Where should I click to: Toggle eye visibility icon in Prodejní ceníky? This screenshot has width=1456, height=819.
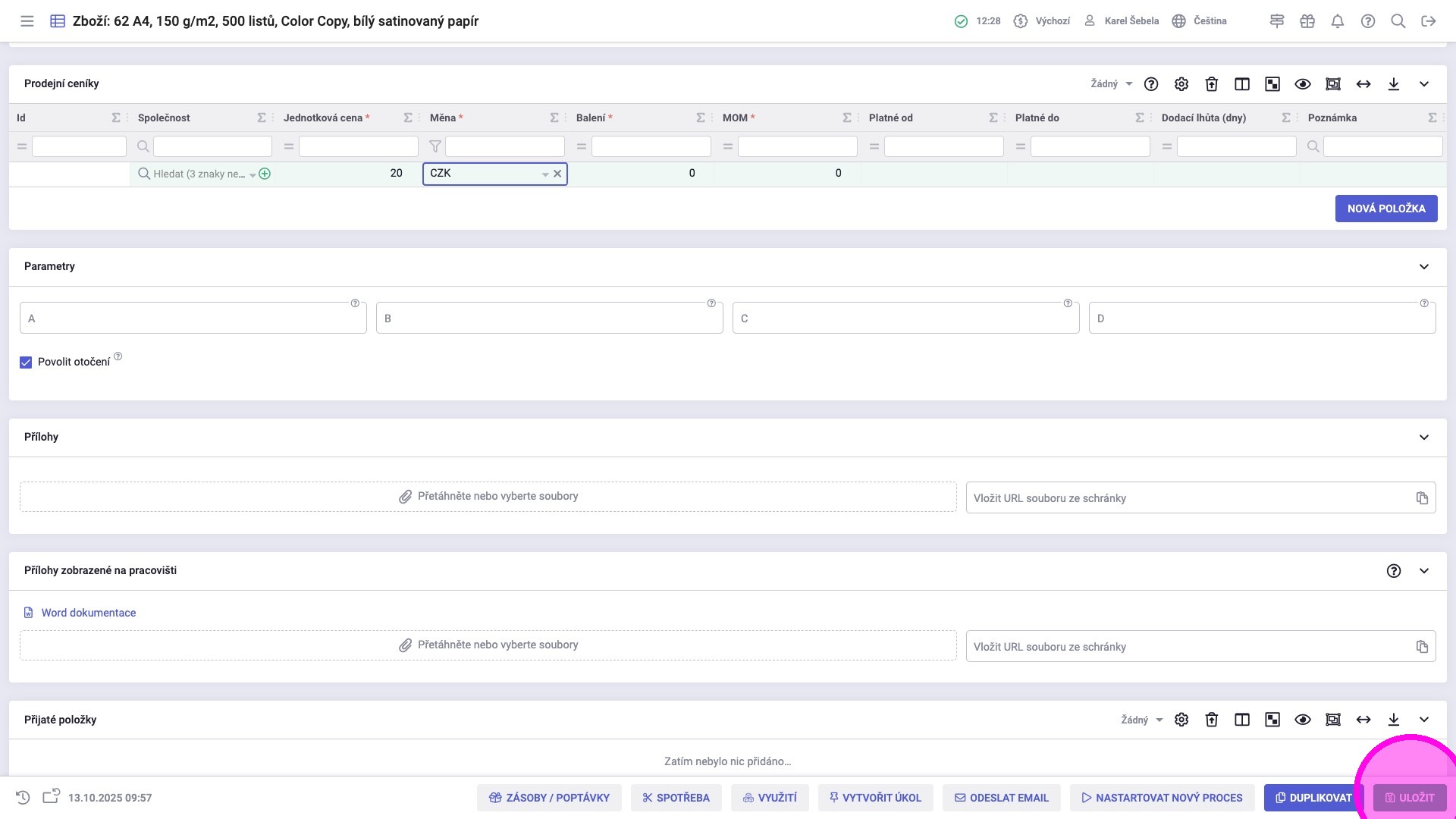tap(1303, 84)
